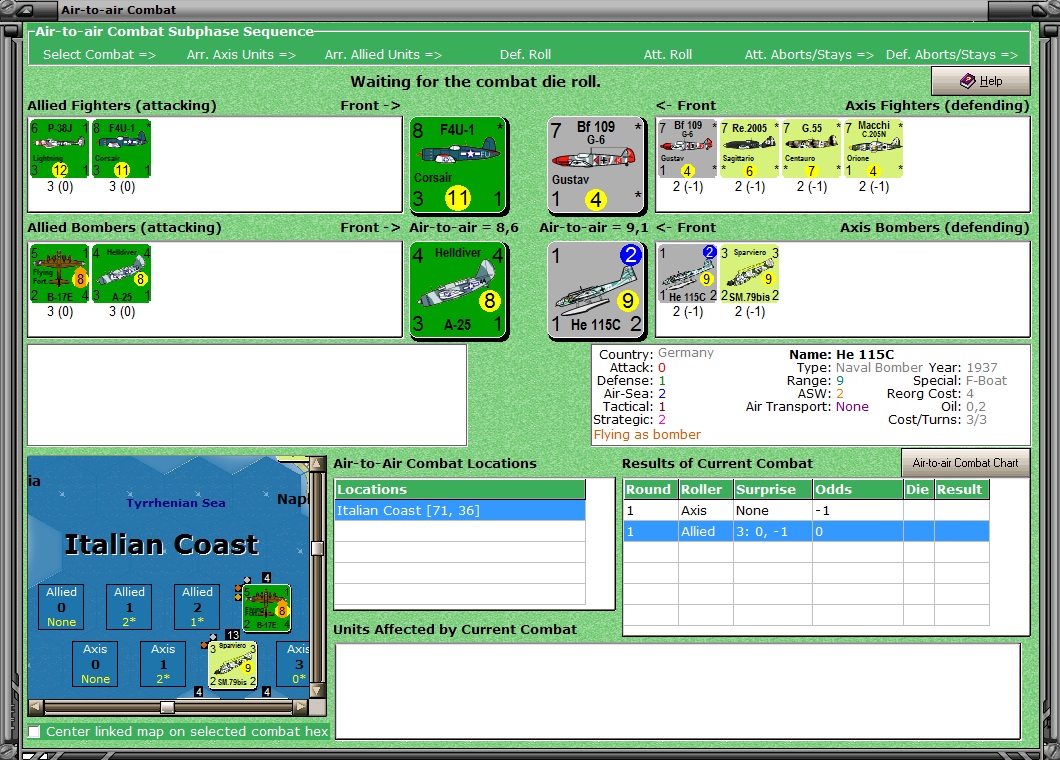Select the Macchi C.205N Orione counter
This screenshot has height=760, width=1060.
pos(874,149)
